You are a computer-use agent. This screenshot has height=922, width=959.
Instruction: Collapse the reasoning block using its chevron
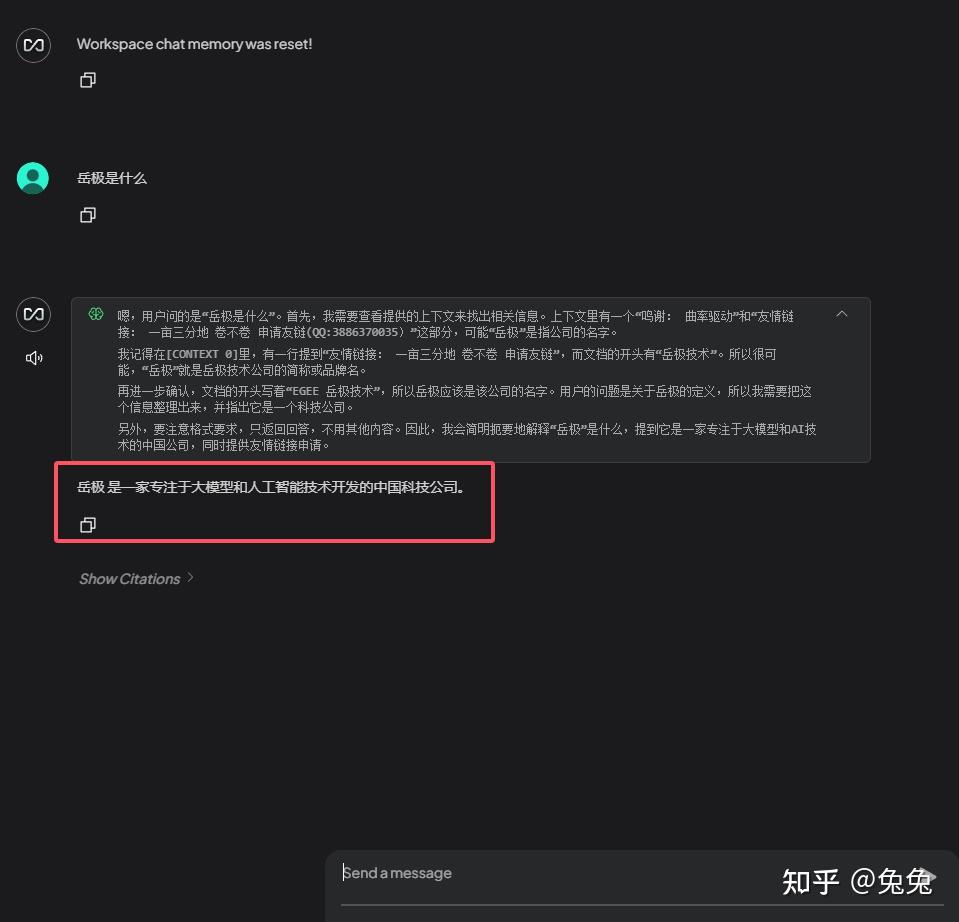[x=841, y=313]
